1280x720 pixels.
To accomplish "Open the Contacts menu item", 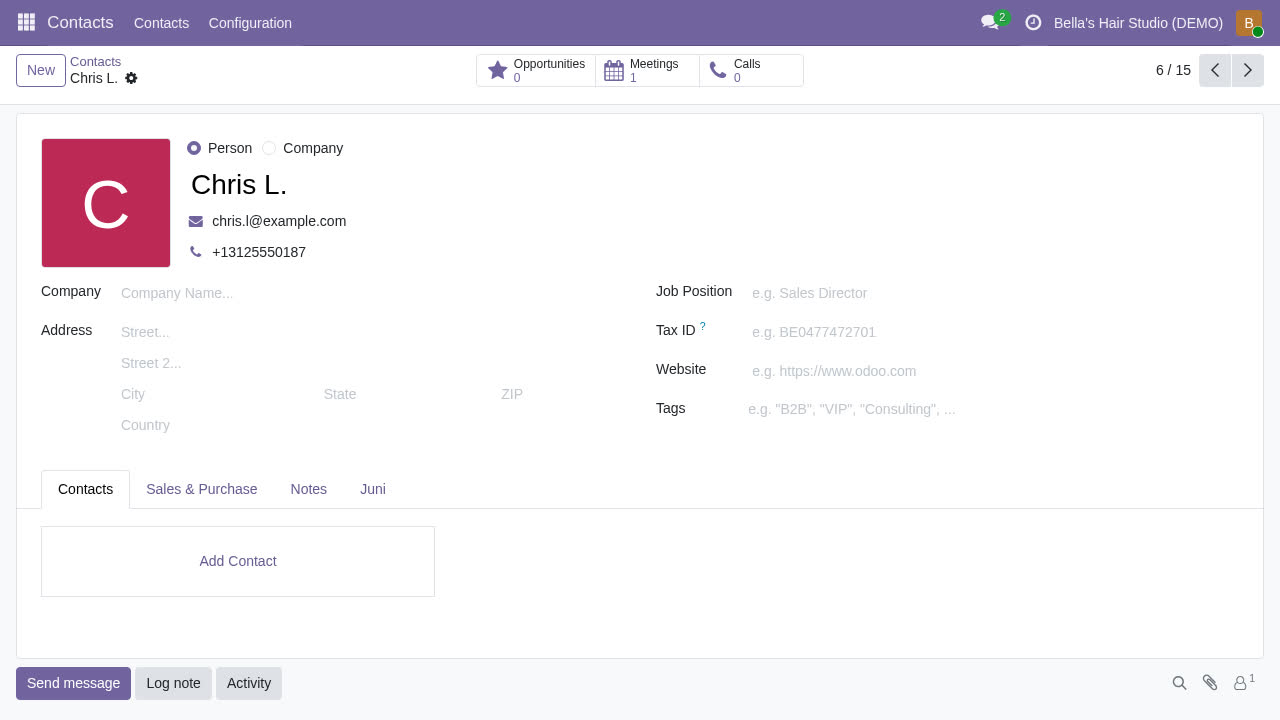I will coord(161,23).
